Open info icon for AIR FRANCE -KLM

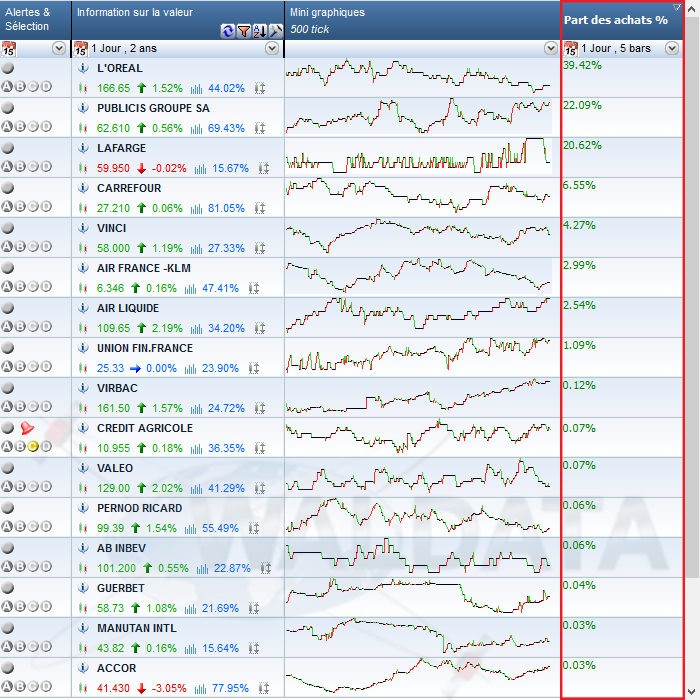click(x=83, y=268)
